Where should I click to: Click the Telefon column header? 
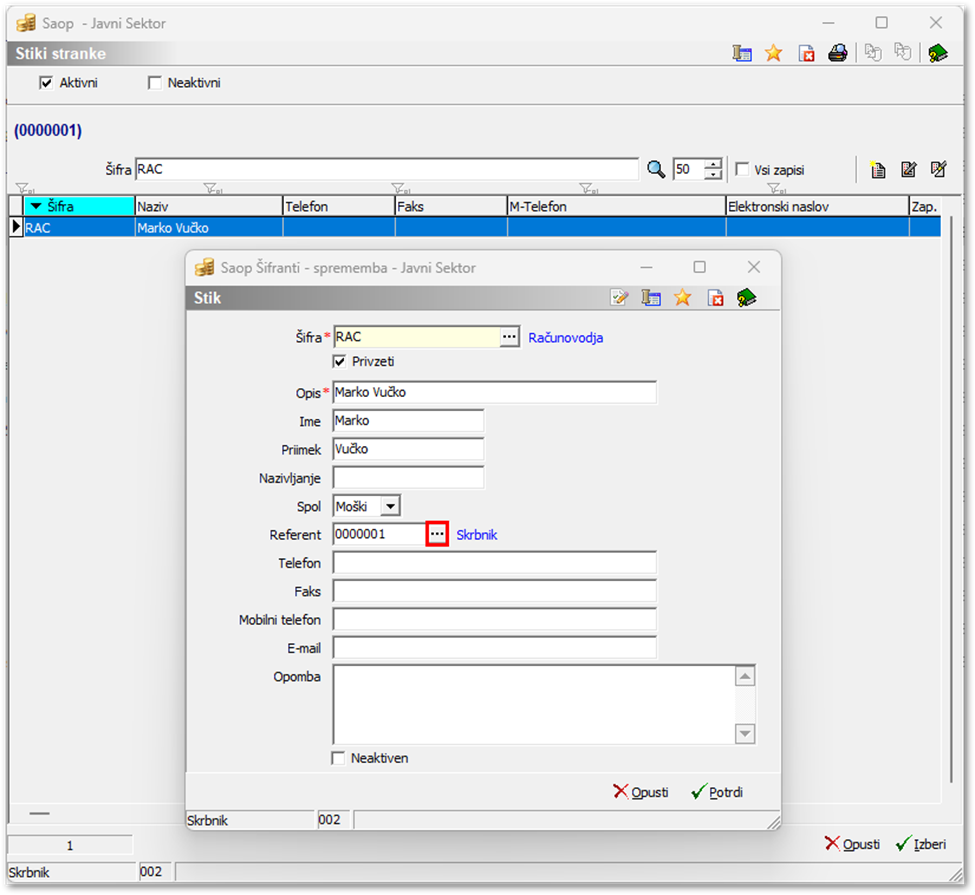coord(339,206)
